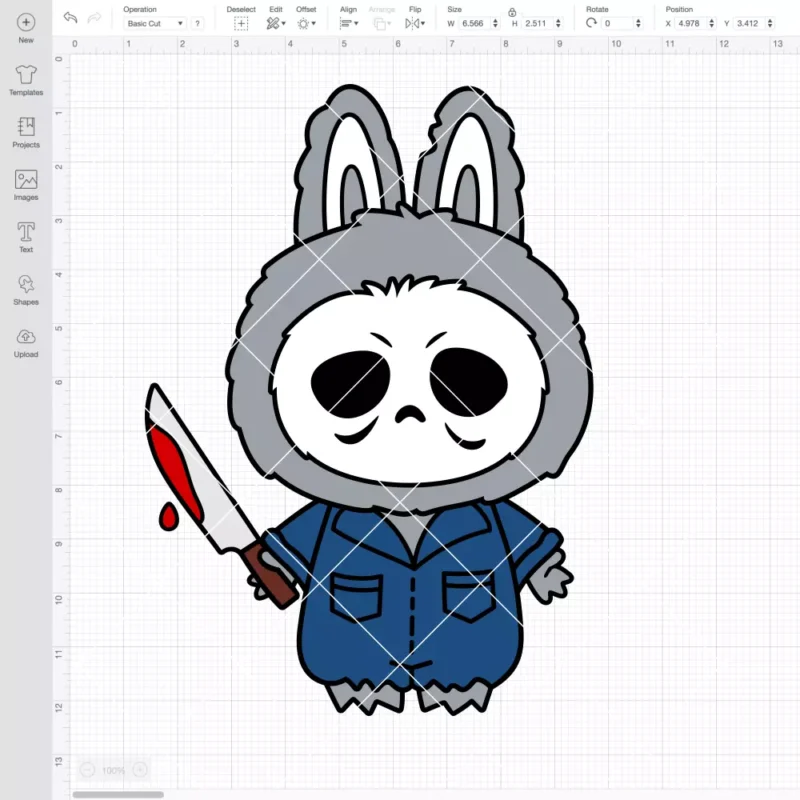Viewport: 800px width, 800px height.
Task: Create a New project
Action: 26,29
